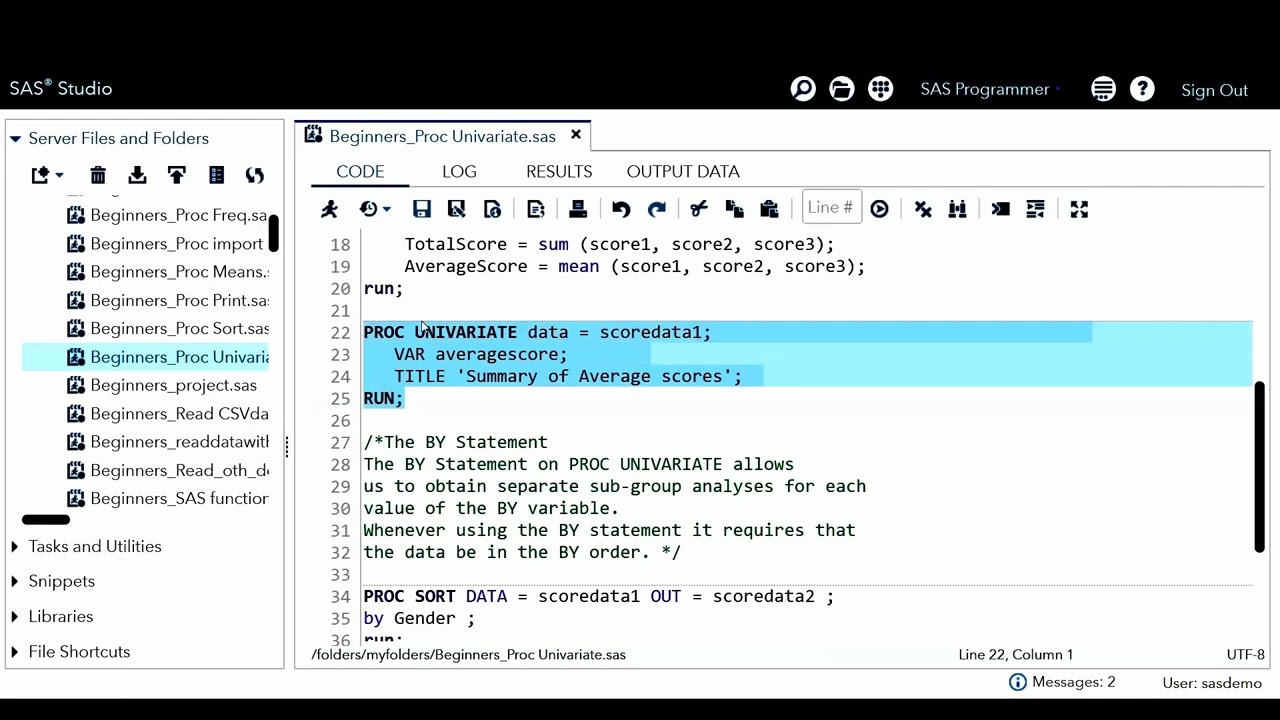Expand the File Shortcuts section
This screenshot has width=1280, height=720.
(x=14, y=651)
